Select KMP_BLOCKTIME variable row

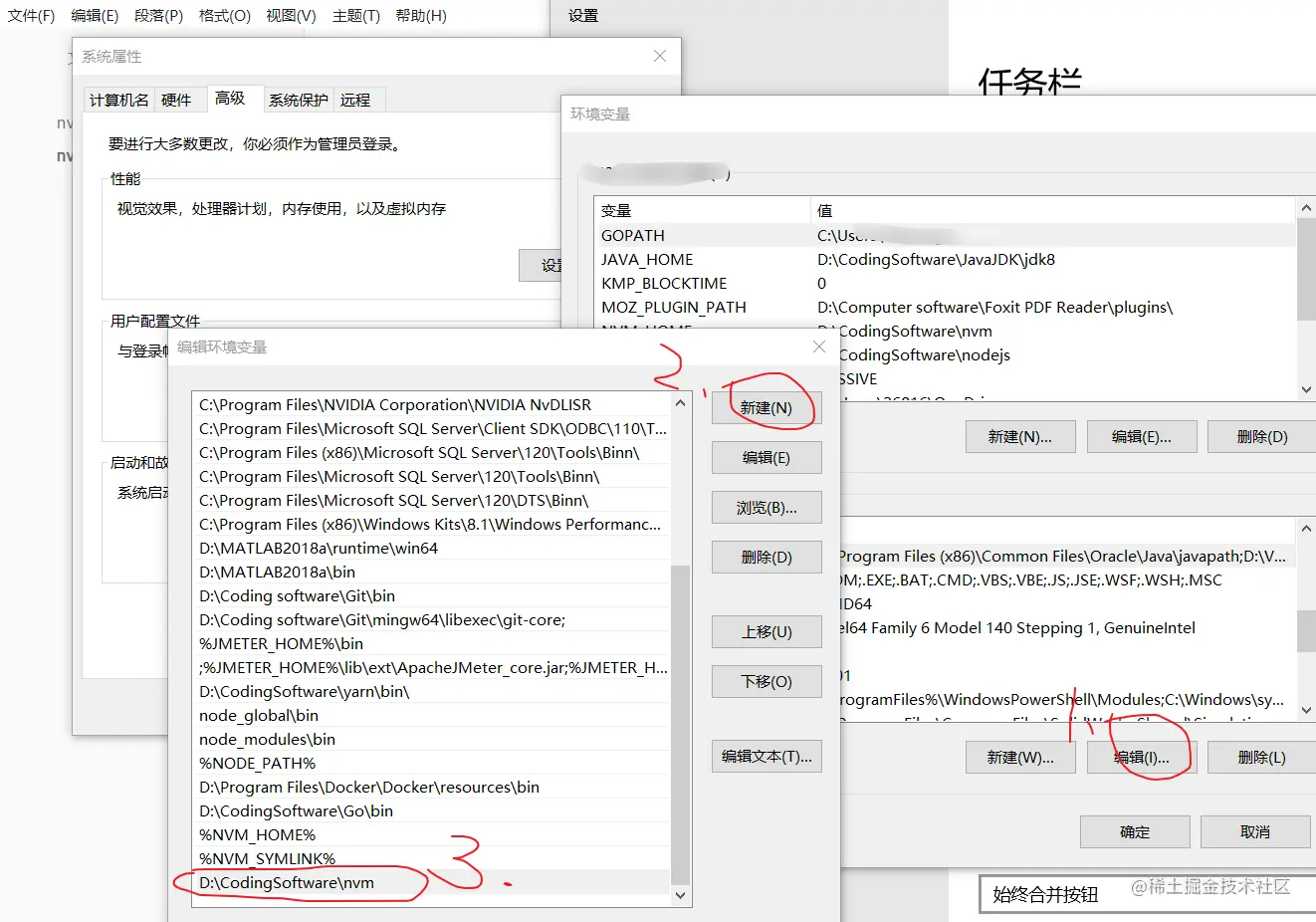pyautogui.click(x=946, y=284)
